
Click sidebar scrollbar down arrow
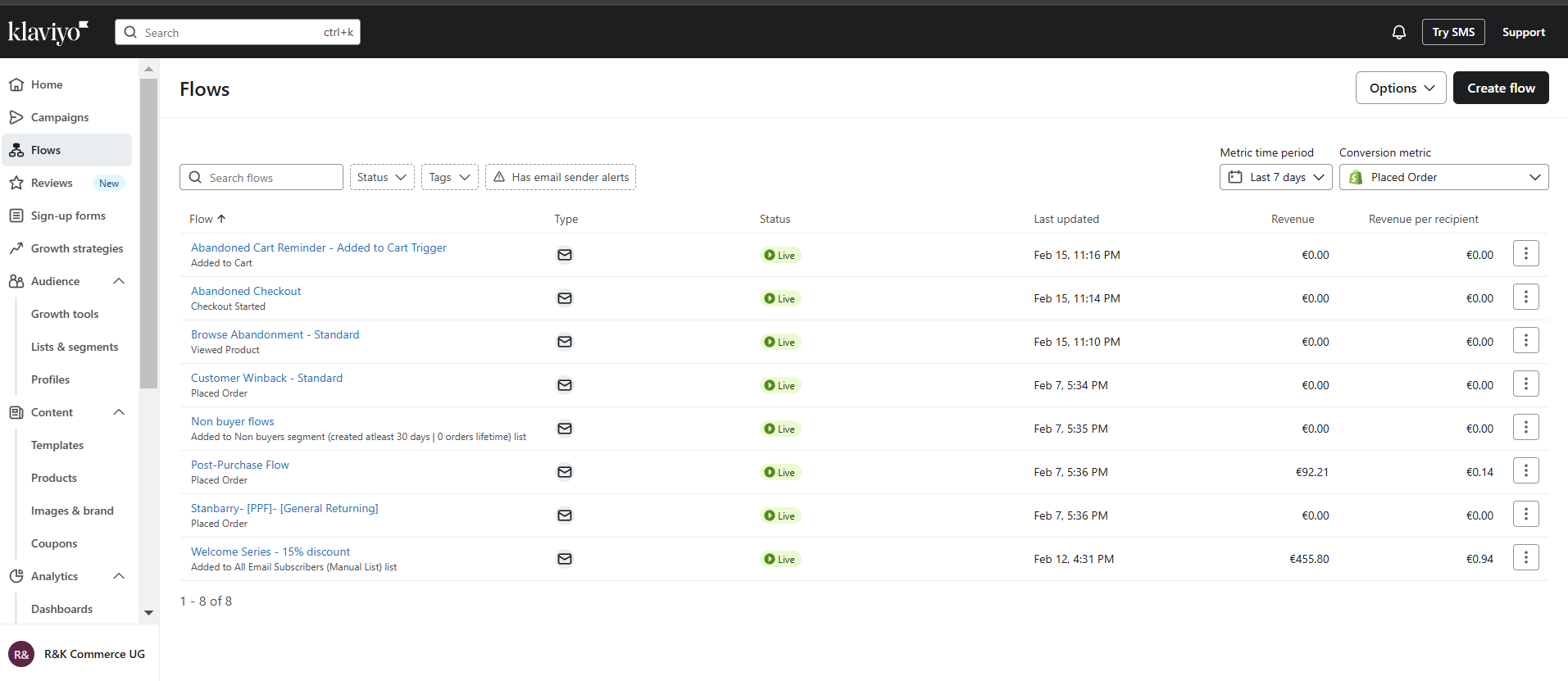148,612
